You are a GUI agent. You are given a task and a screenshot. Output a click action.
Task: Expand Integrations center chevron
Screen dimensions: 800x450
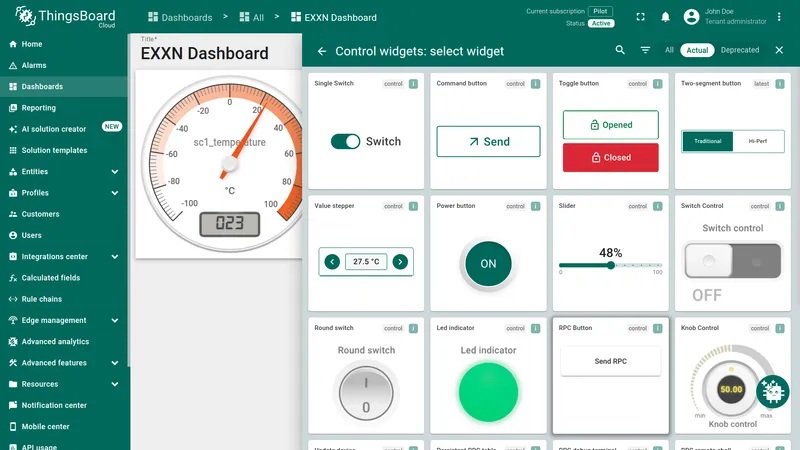115,257
